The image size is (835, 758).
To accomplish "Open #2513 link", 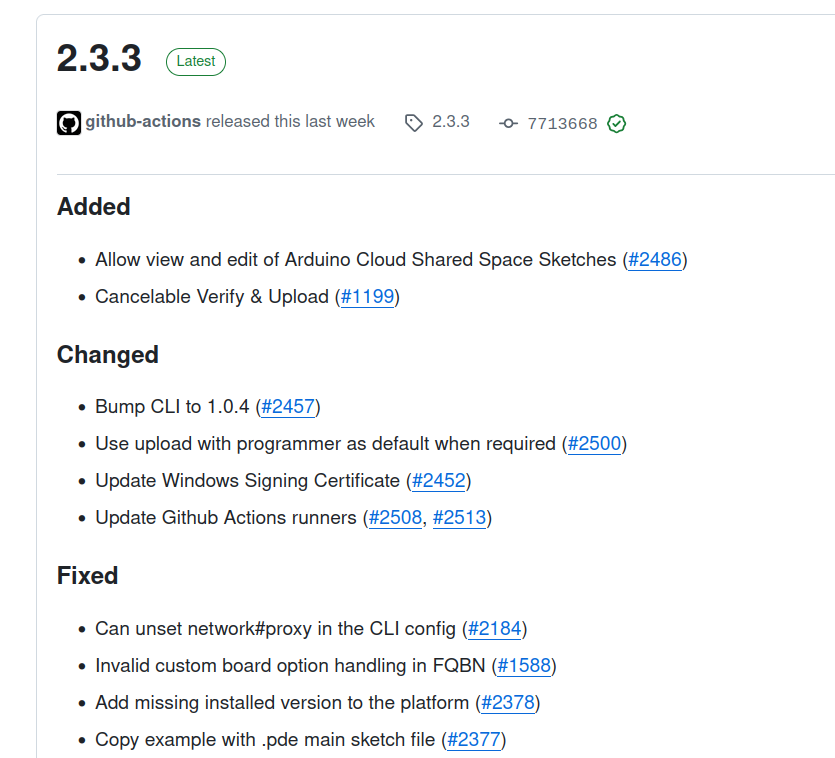I will tap(460, 518).
